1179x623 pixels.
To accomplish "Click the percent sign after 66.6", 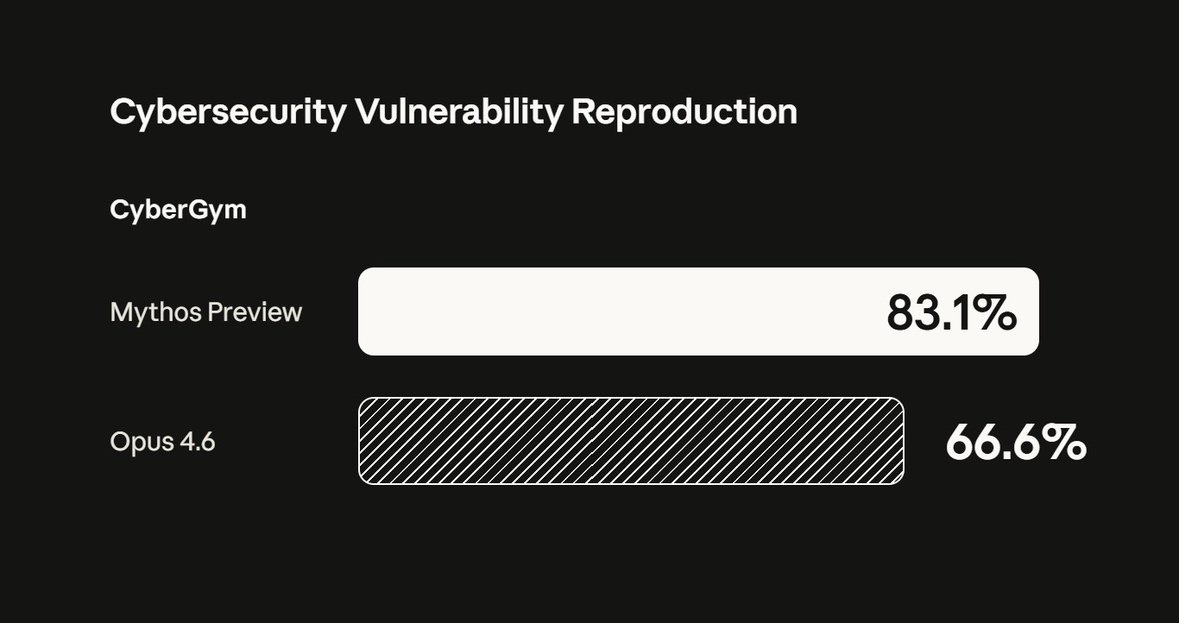I will [x=1066, y=443].
